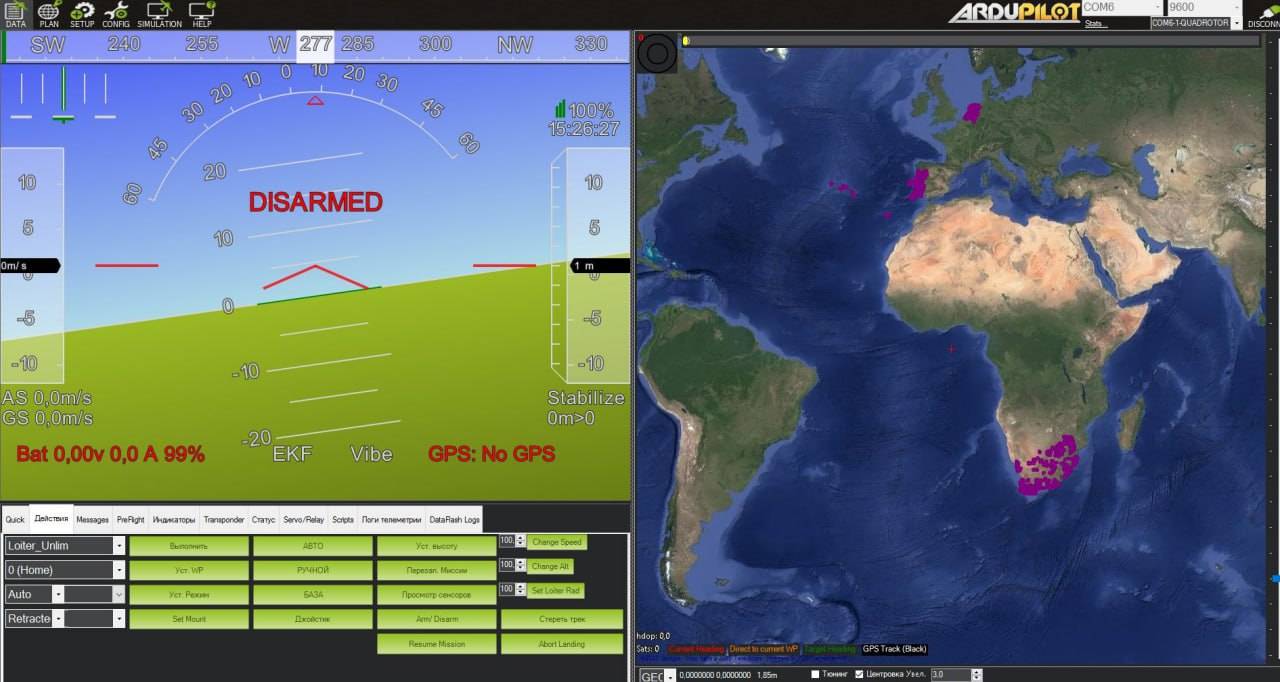This screenshot has width=1280, height=682.
Task: Click the EKF status indicator
Action: coord(293,454)
